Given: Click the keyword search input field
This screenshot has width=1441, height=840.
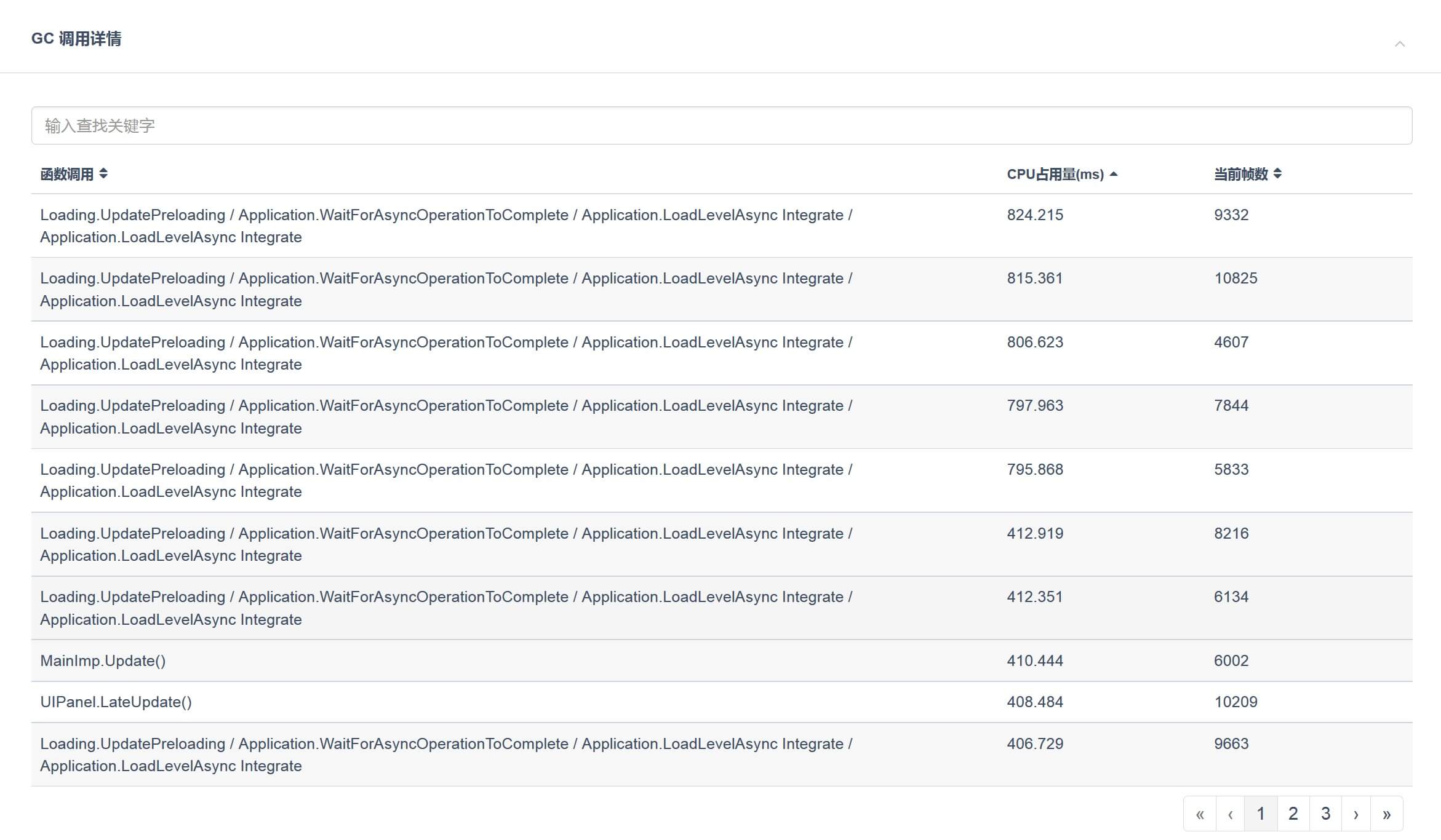Looking at the screenshot, I should (x=721, y=125).
